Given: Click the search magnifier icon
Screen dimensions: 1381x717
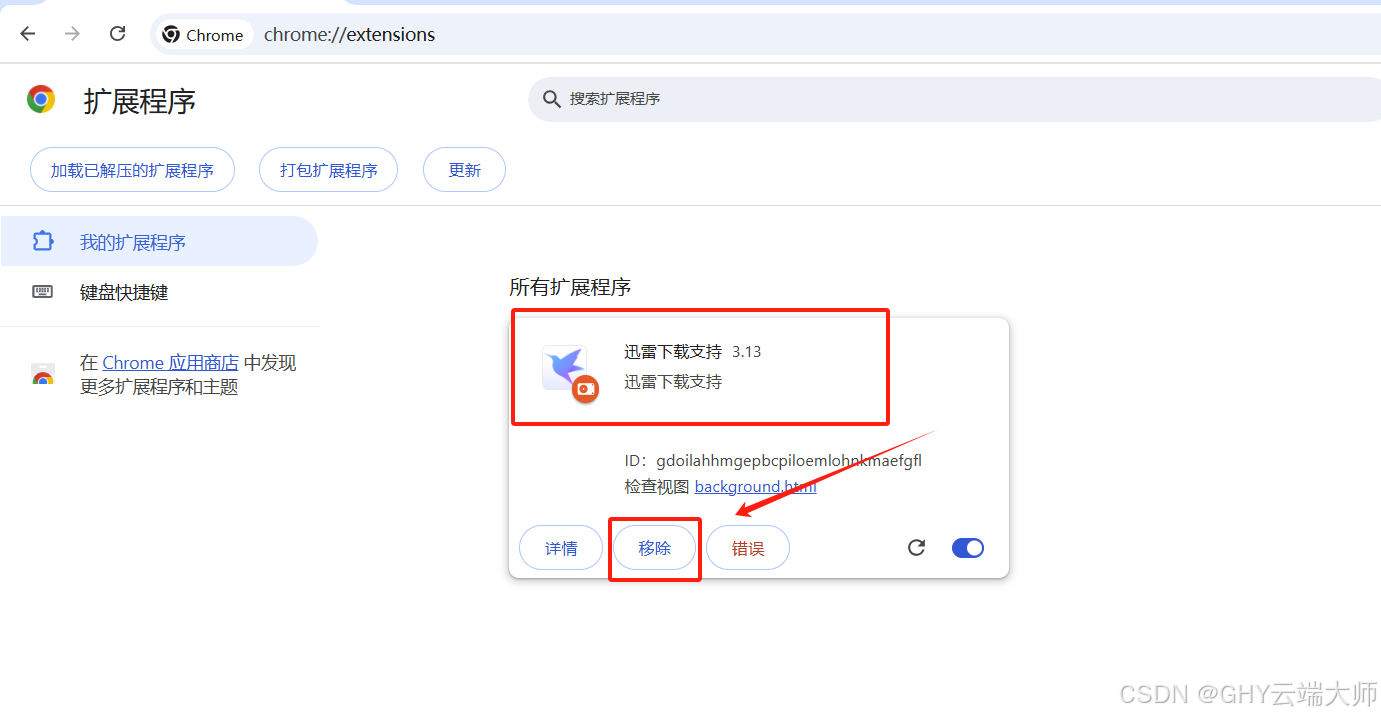Looking at the screenshot, I should pos(551,99).
